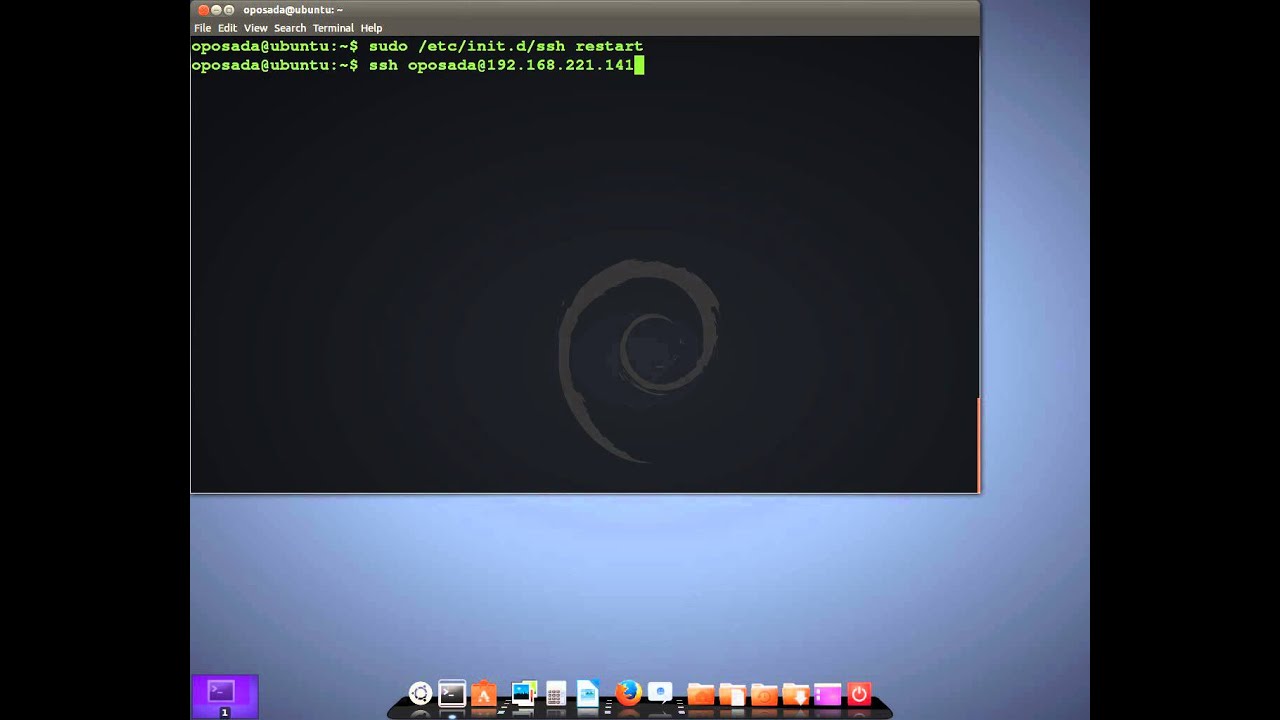Click the terminal title 'oposada@ubuntu: ~'

293,10
